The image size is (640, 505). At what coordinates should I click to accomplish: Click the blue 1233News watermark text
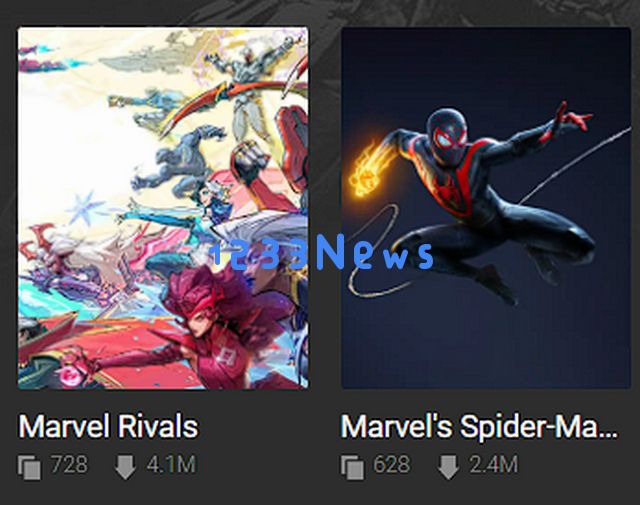[322, 254]
